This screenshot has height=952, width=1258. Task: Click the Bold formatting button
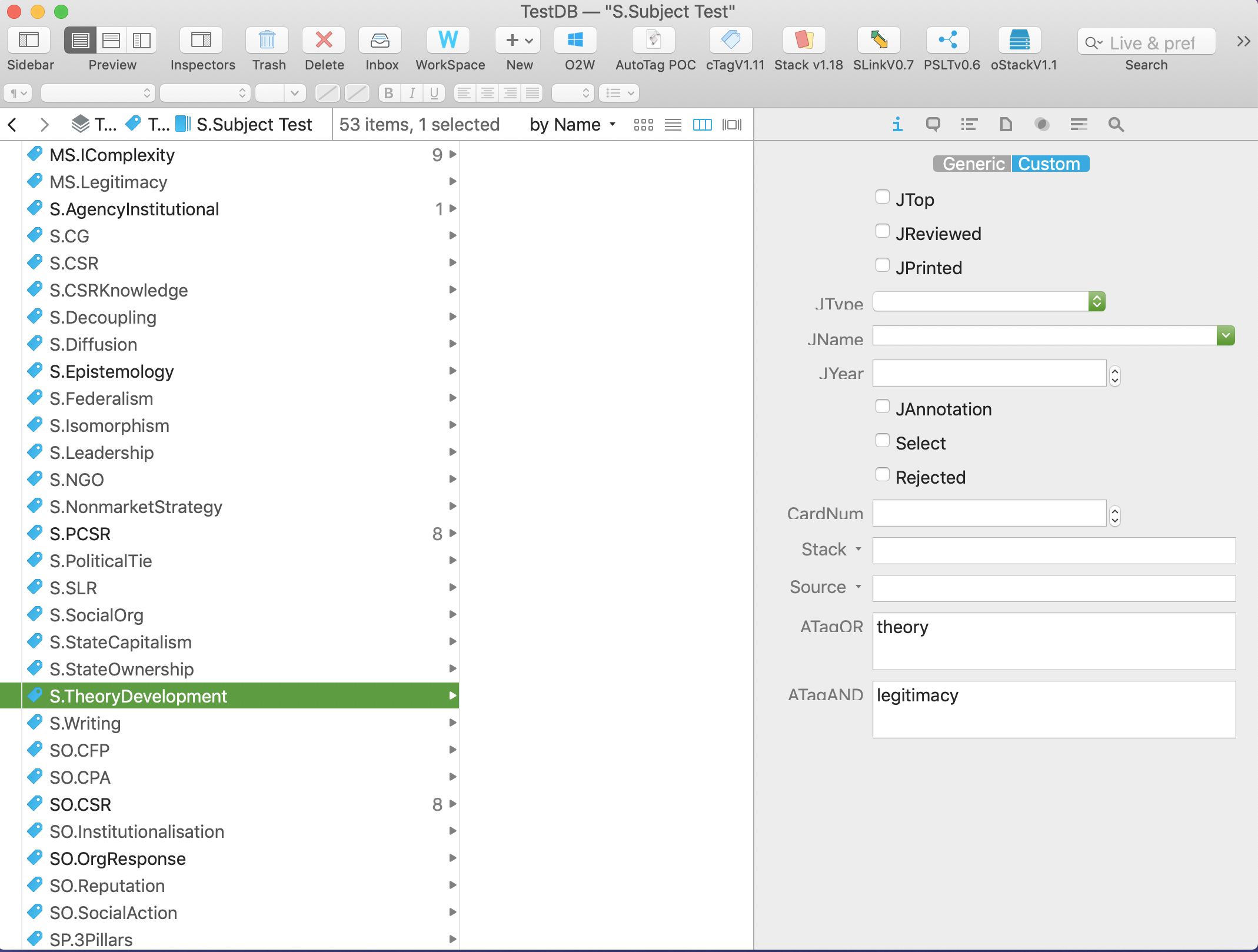point(388,93)
